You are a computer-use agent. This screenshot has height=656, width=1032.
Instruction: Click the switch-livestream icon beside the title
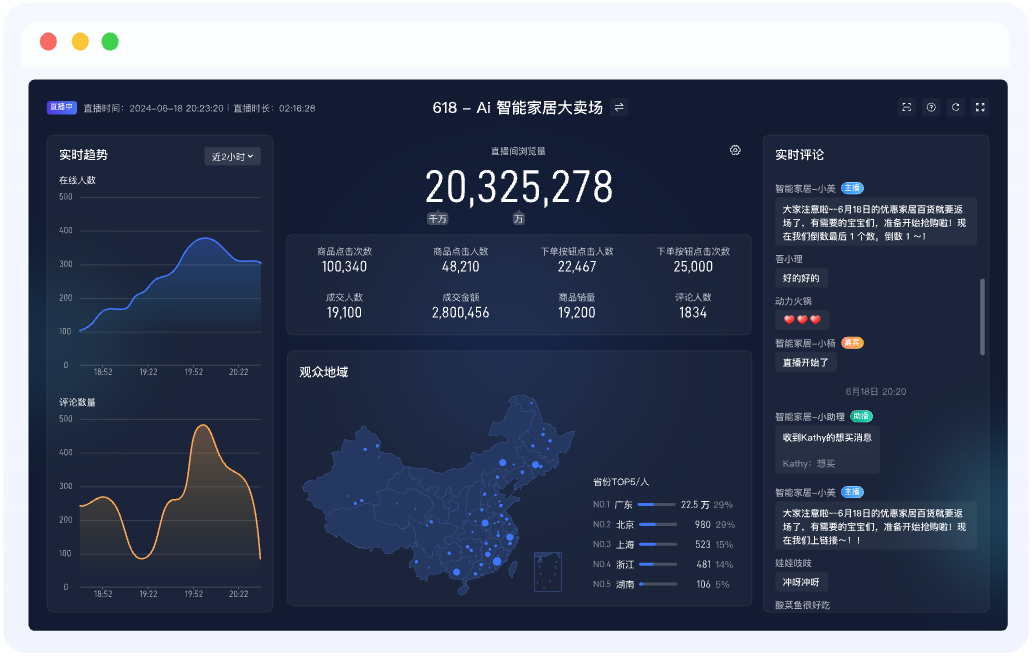(x=619, y=108)
